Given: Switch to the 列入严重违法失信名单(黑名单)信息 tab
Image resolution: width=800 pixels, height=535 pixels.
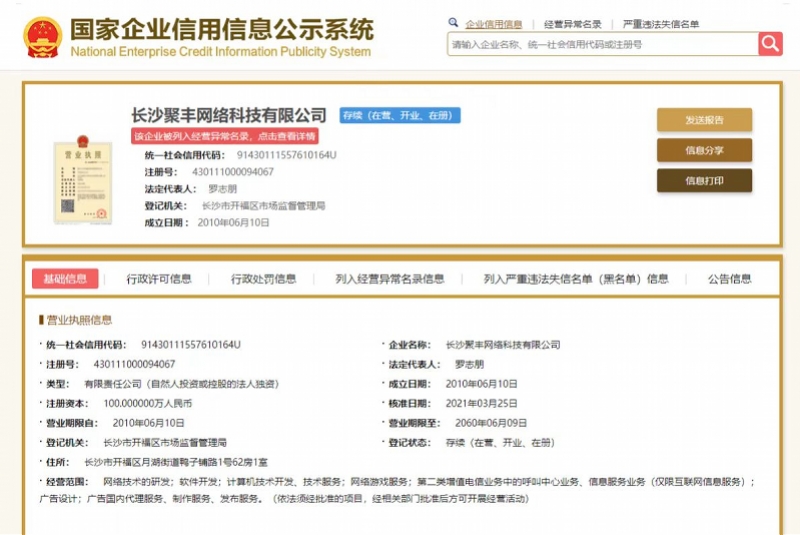Looking at the screenshot, I should [x=576, y=279].
